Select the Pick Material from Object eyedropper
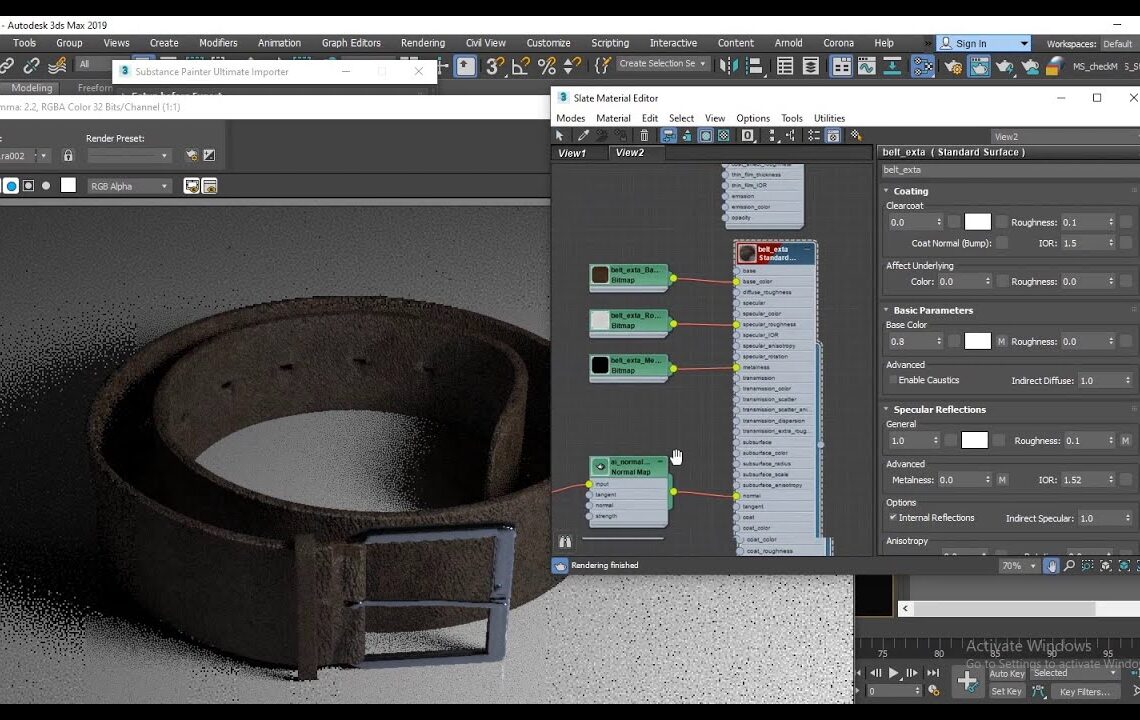This screenshot has width=1140, height=720. click(581, 135)
